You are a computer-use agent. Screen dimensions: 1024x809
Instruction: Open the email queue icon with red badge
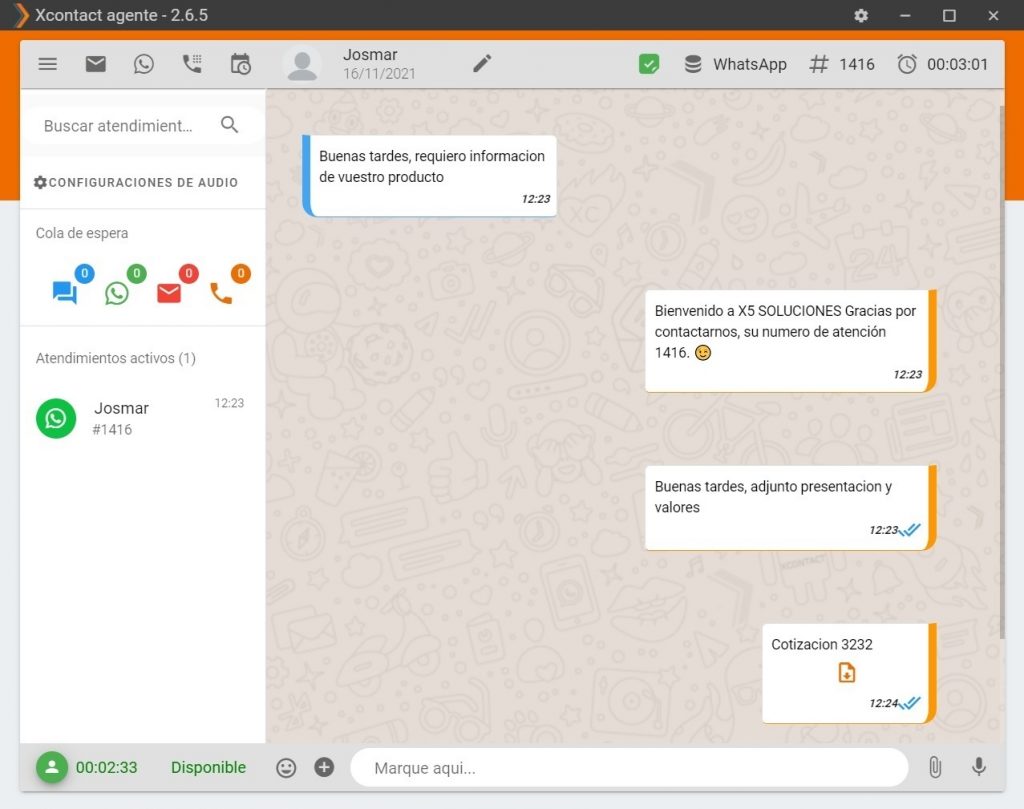click(169, 293)
